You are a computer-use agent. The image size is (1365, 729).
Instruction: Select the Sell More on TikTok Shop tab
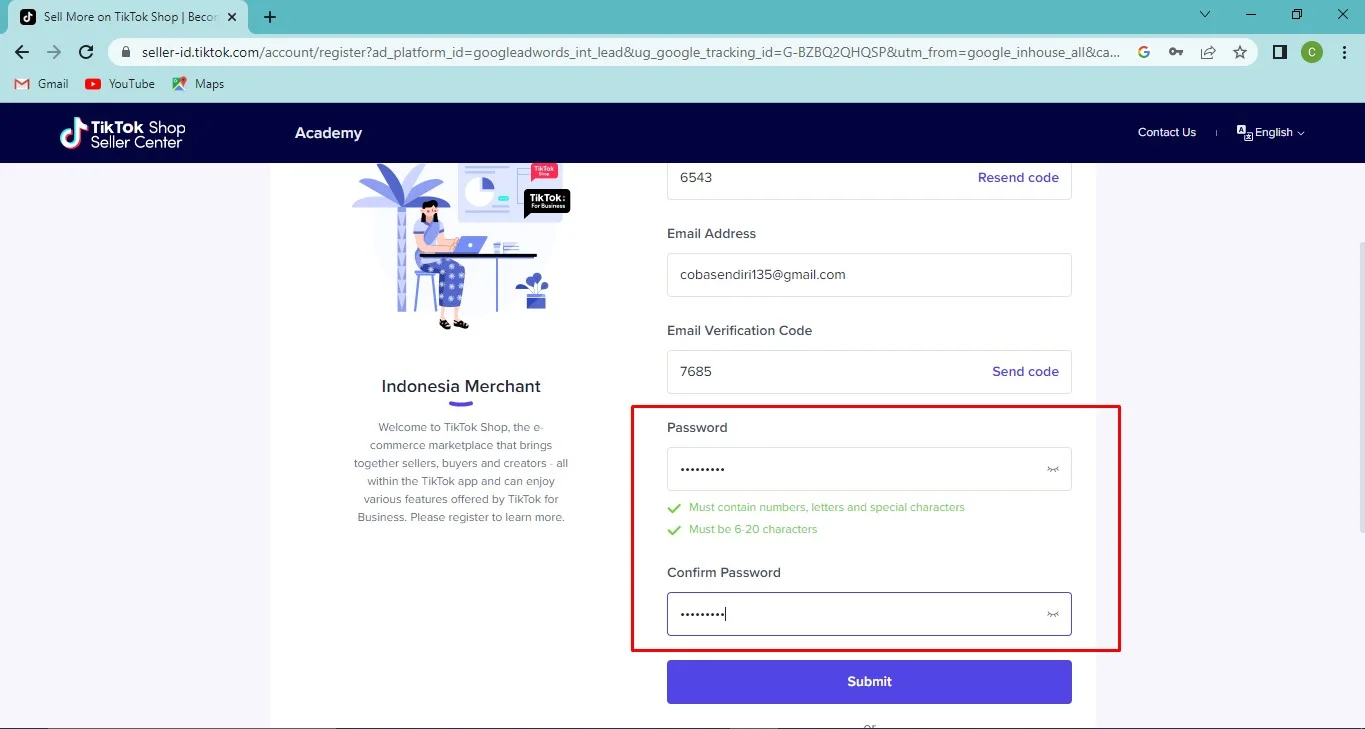130,17
